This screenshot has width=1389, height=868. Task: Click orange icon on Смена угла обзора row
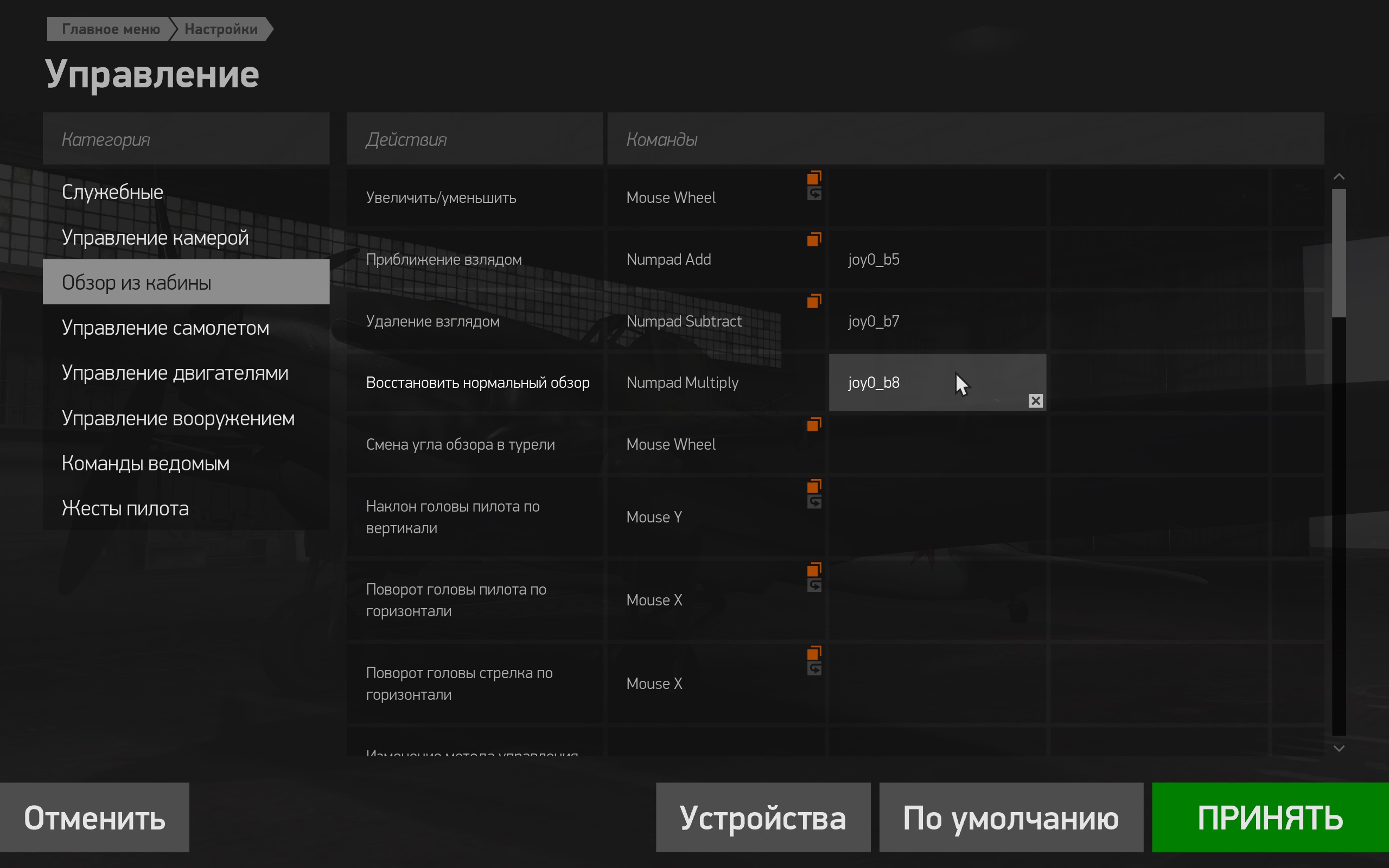(814, 424)
